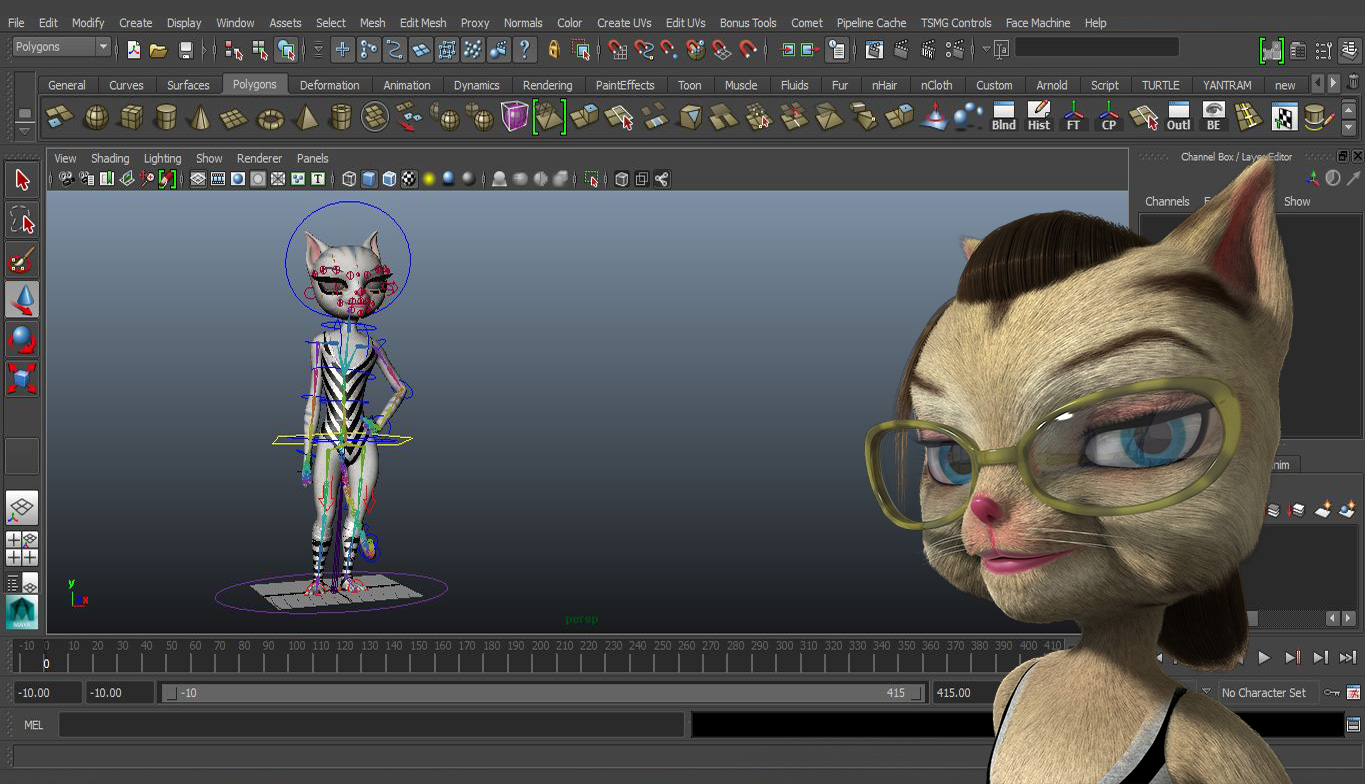Toggle snap to curves magnet icon

click(x=645, y=48)
